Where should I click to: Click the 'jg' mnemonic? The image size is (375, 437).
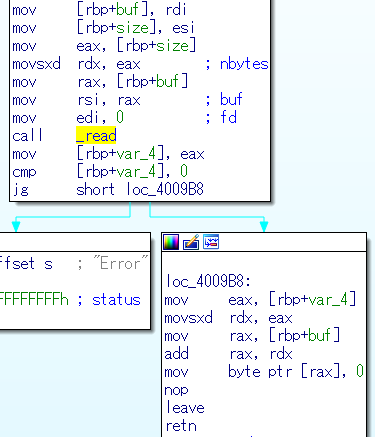(20, 190)
